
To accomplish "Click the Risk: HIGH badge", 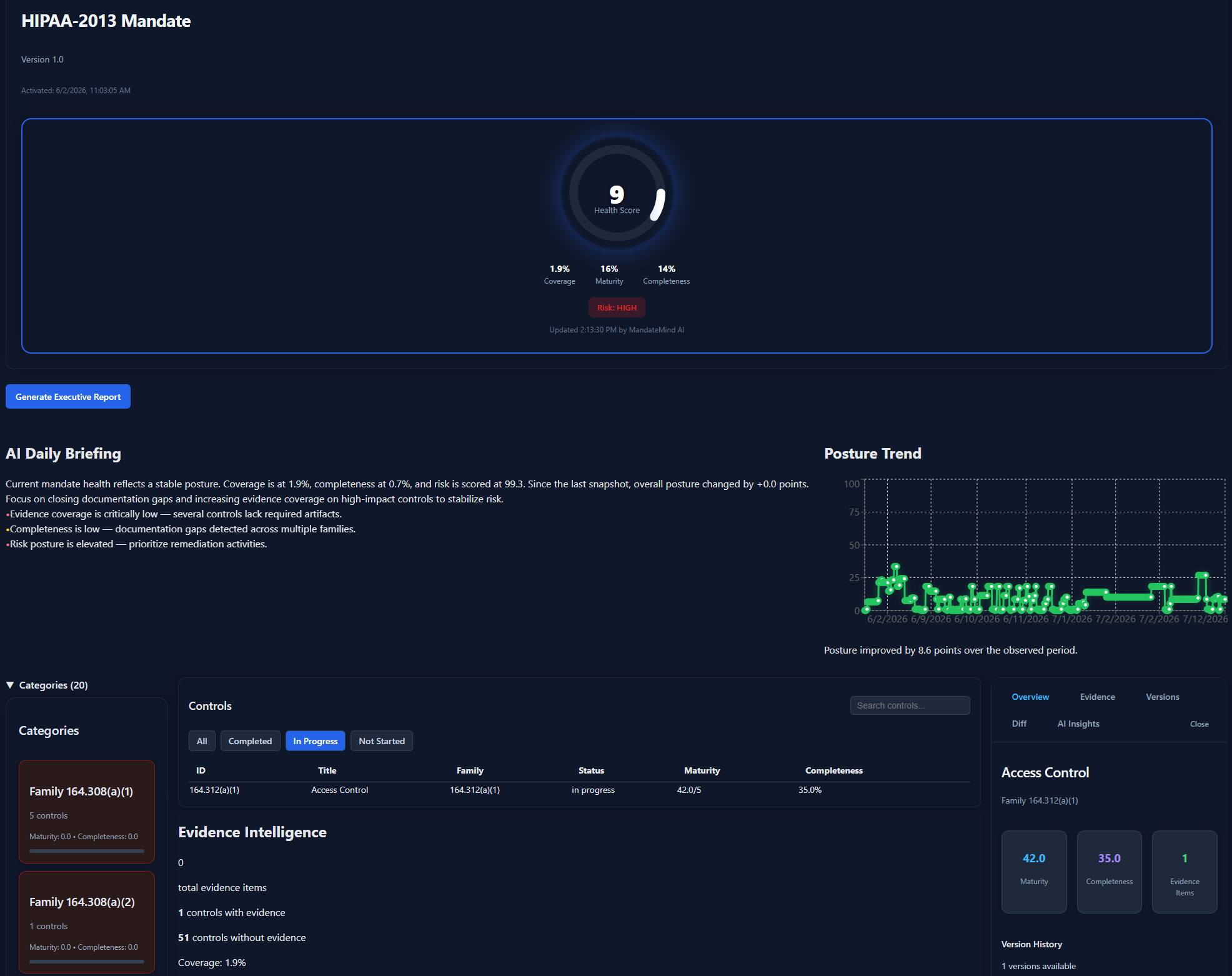I will 617,307.
